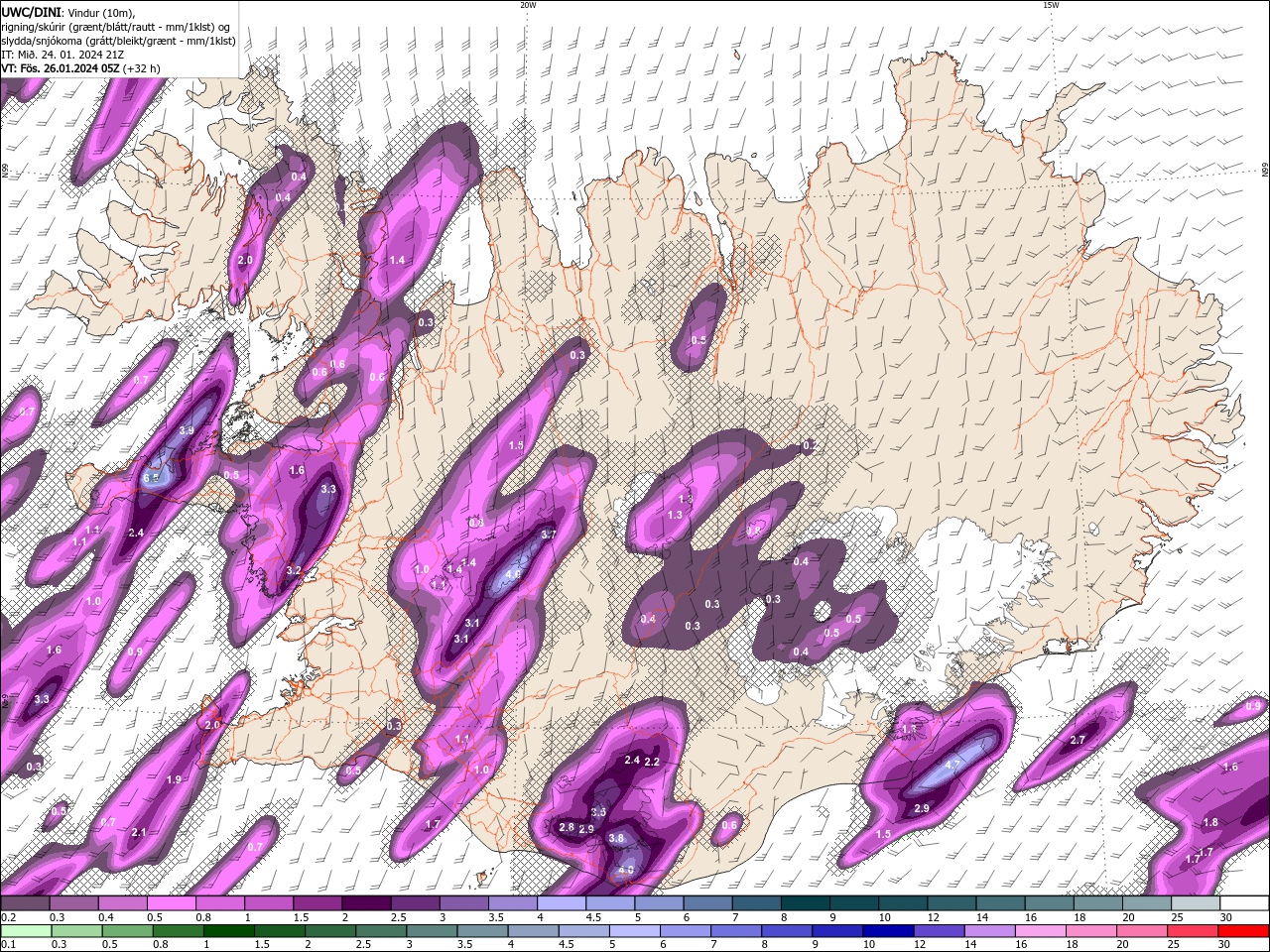The height and width of the screenshot is (952, 1270).
Task: Click the 12 tick label on the snow scale
Action: point(933,917)
